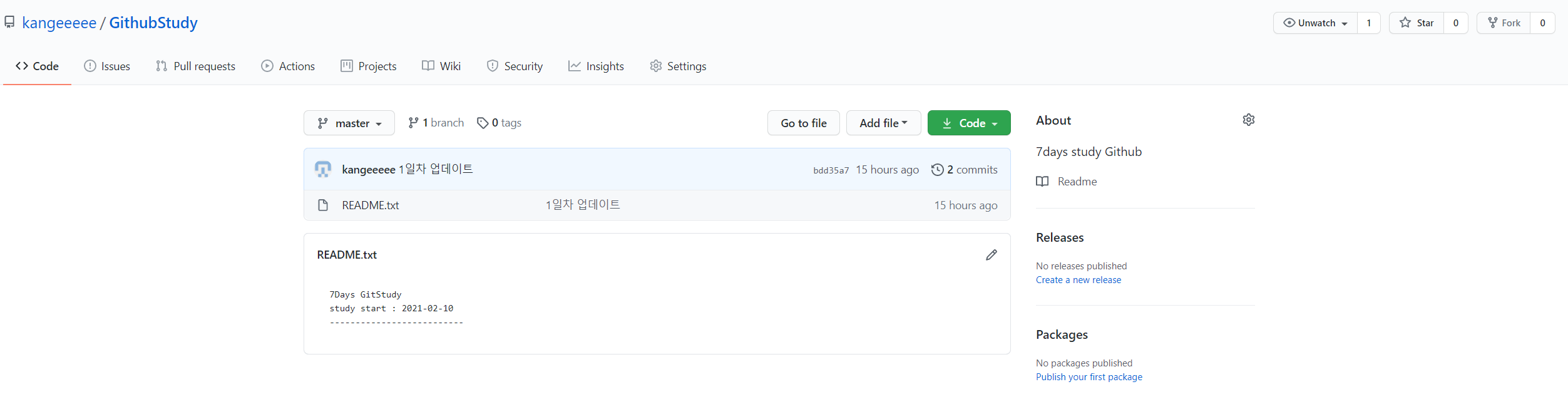Click the book icon beside Readme
The image size is (1568, 414).
pos(1042,182)
